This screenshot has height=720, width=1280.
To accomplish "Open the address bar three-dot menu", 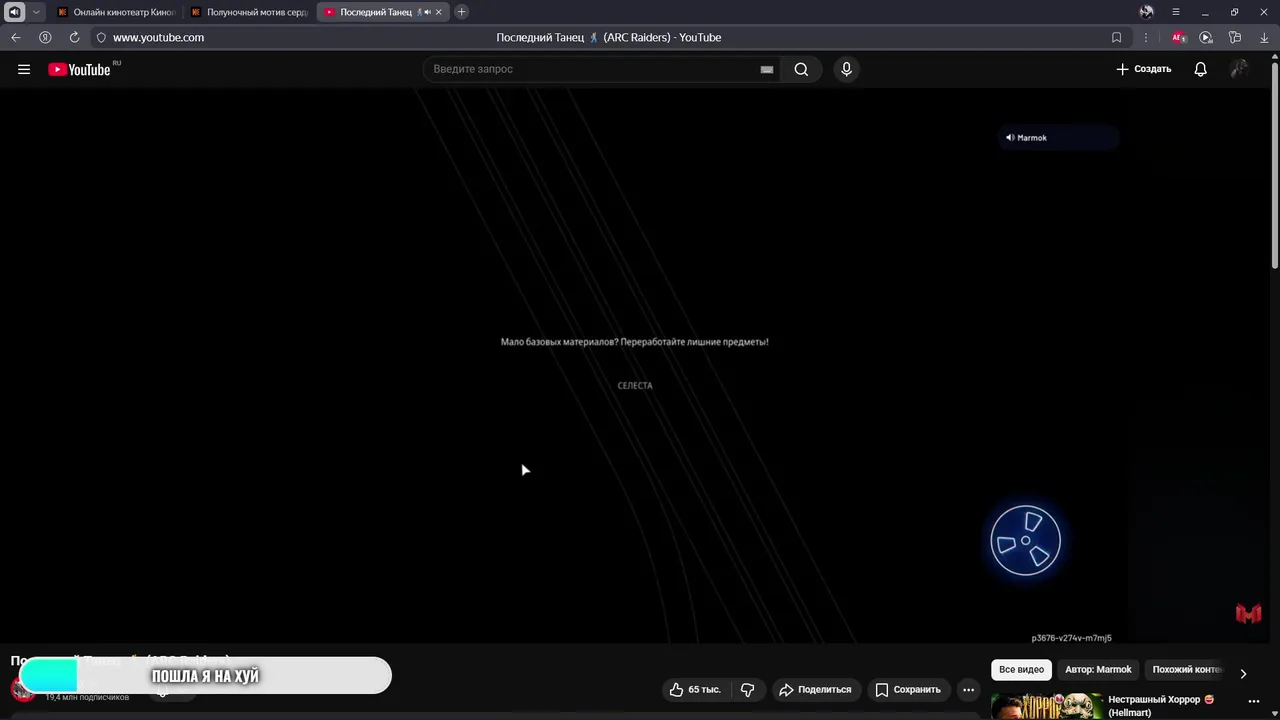I will click(1146, 37).
